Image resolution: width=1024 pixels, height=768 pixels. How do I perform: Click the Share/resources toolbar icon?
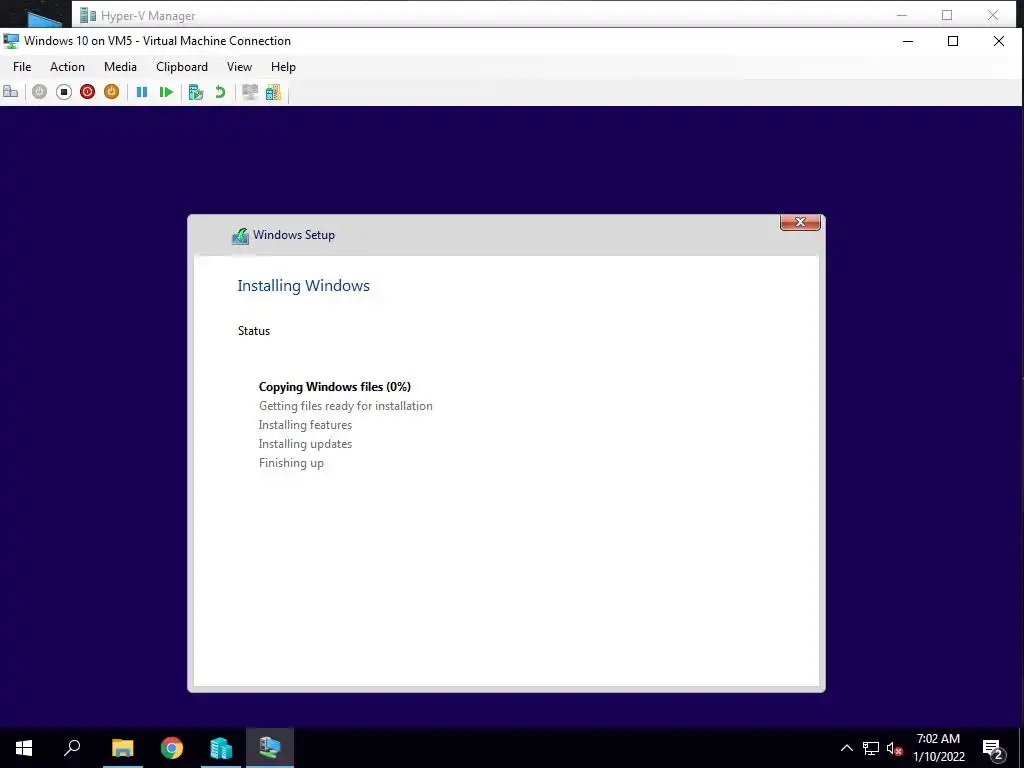pyautogui.click(x=273, y=92)
